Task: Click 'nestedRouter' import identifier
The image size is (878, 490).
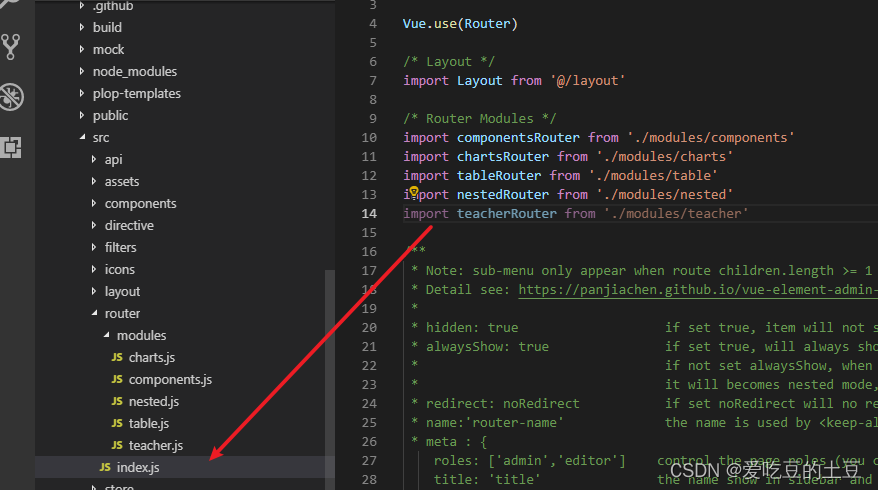Action: 503,194
